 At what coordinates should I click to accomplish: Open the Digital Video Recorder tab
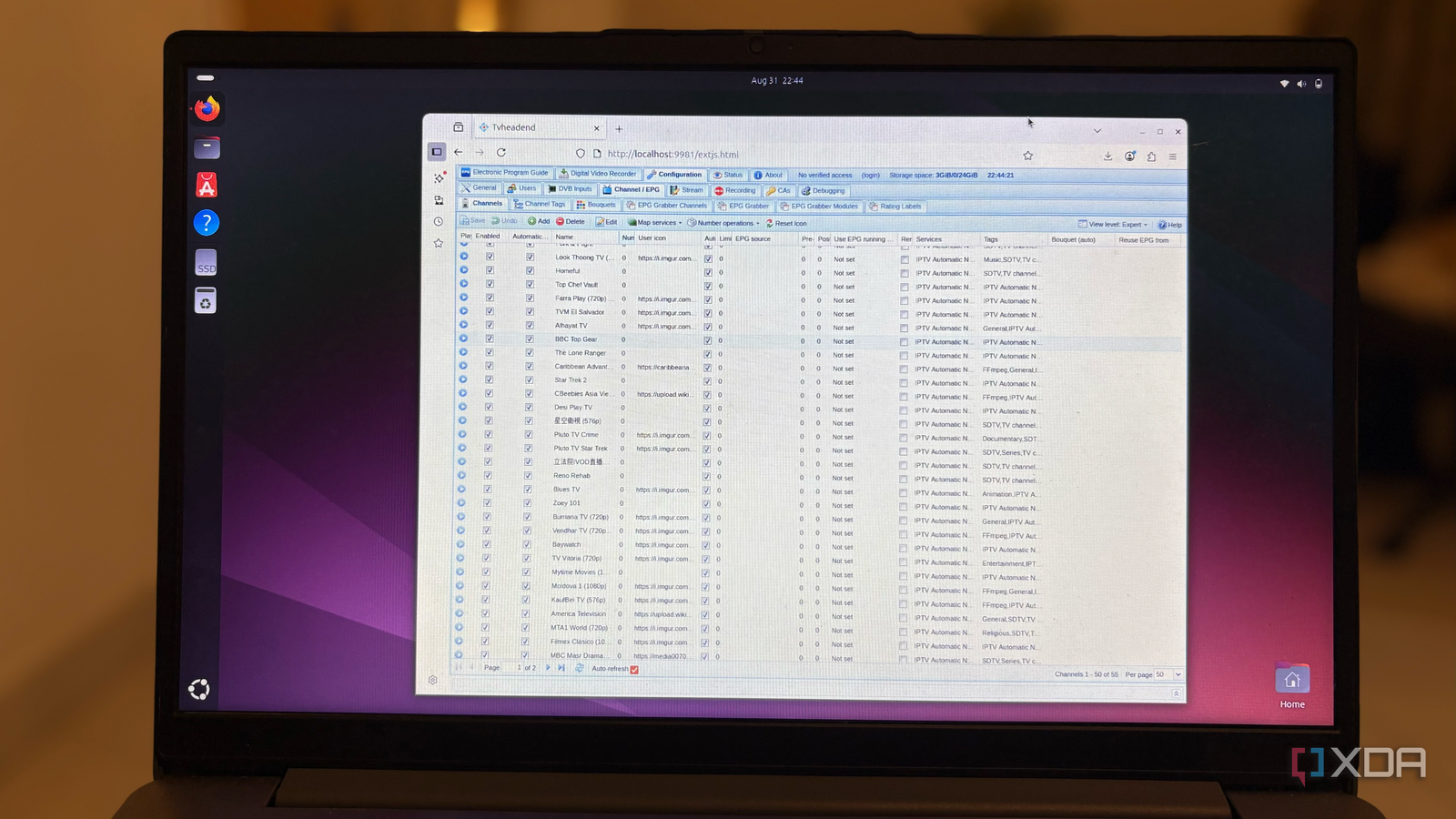tap(598, 173)
